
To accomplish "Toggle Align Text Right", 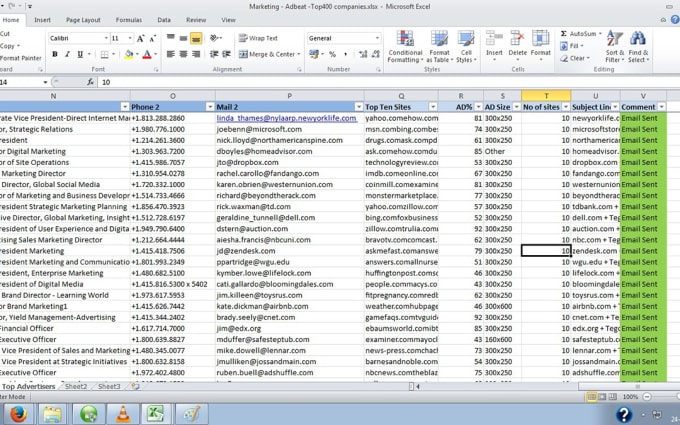I will [196, 54].
